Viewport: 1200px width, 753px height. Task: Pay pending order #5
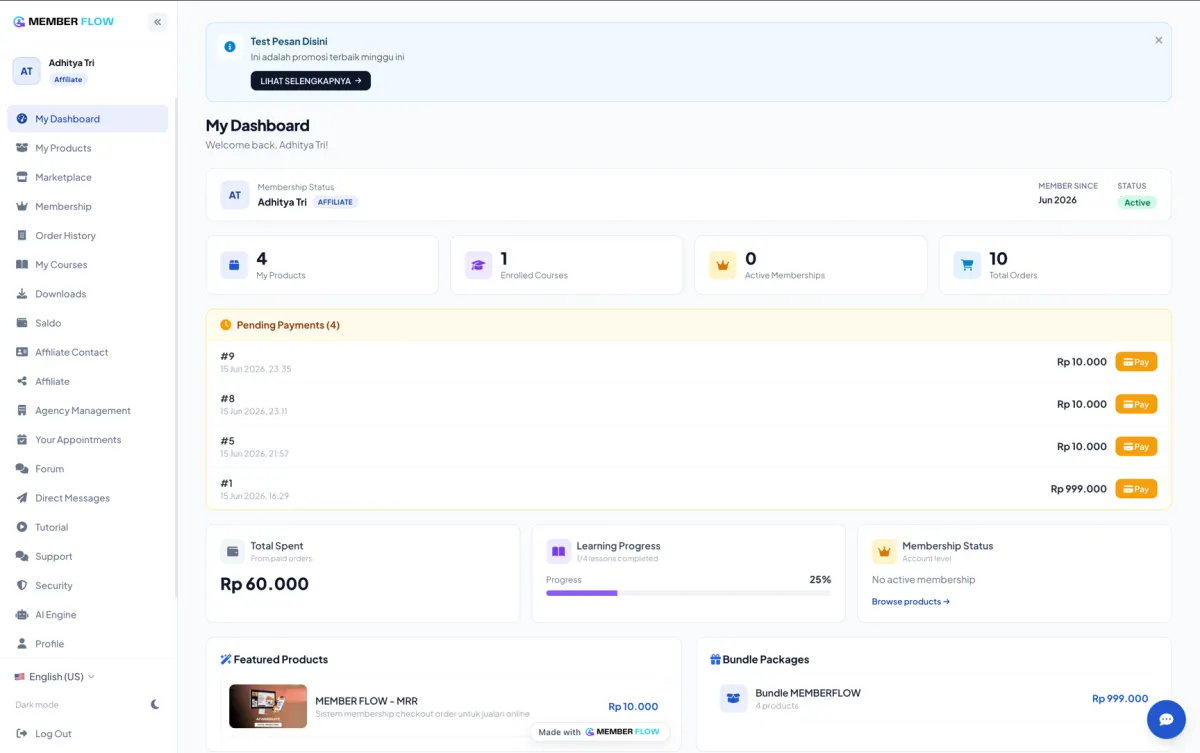pyautogui.click(x=1136, y=446)
